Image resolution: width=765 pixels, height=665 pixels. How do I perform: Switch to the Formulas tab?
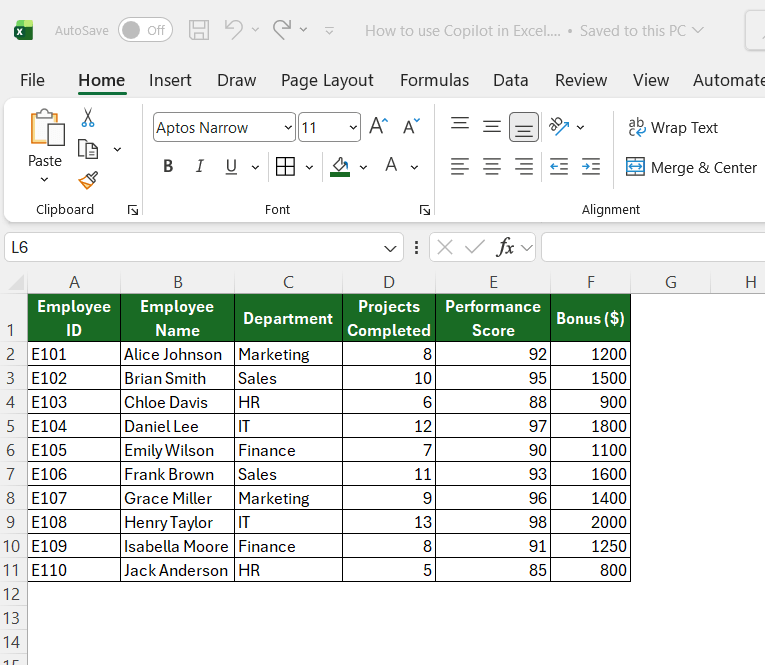(x=434, y=80)
